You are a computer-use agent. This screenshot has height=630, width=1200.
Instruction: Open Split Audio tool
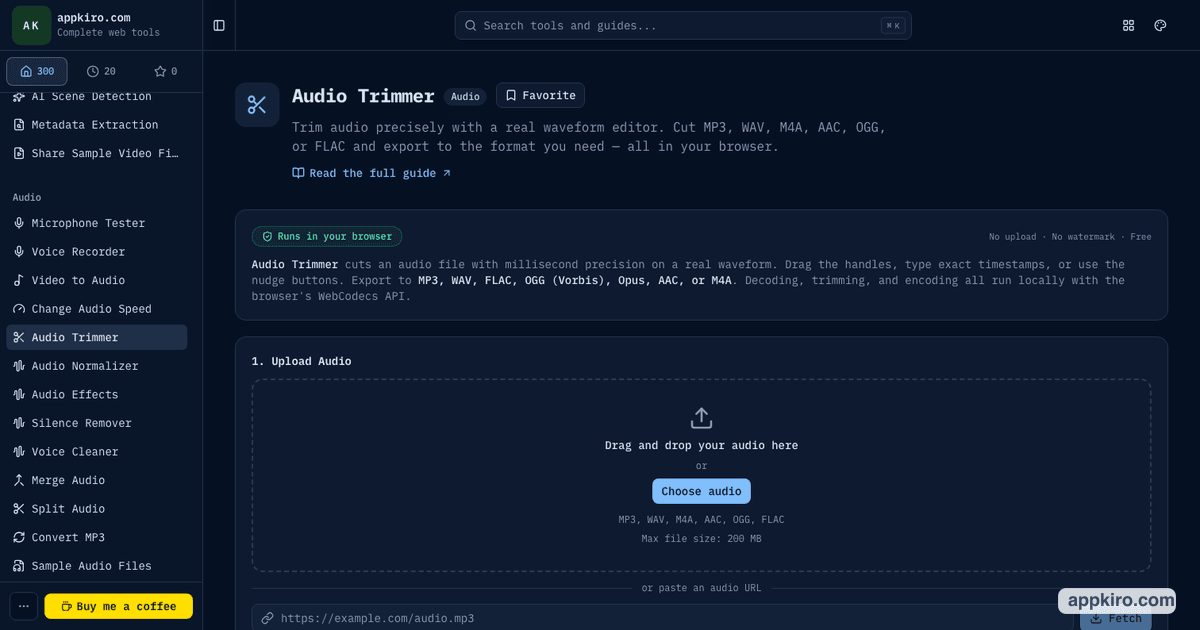[97, 509]
